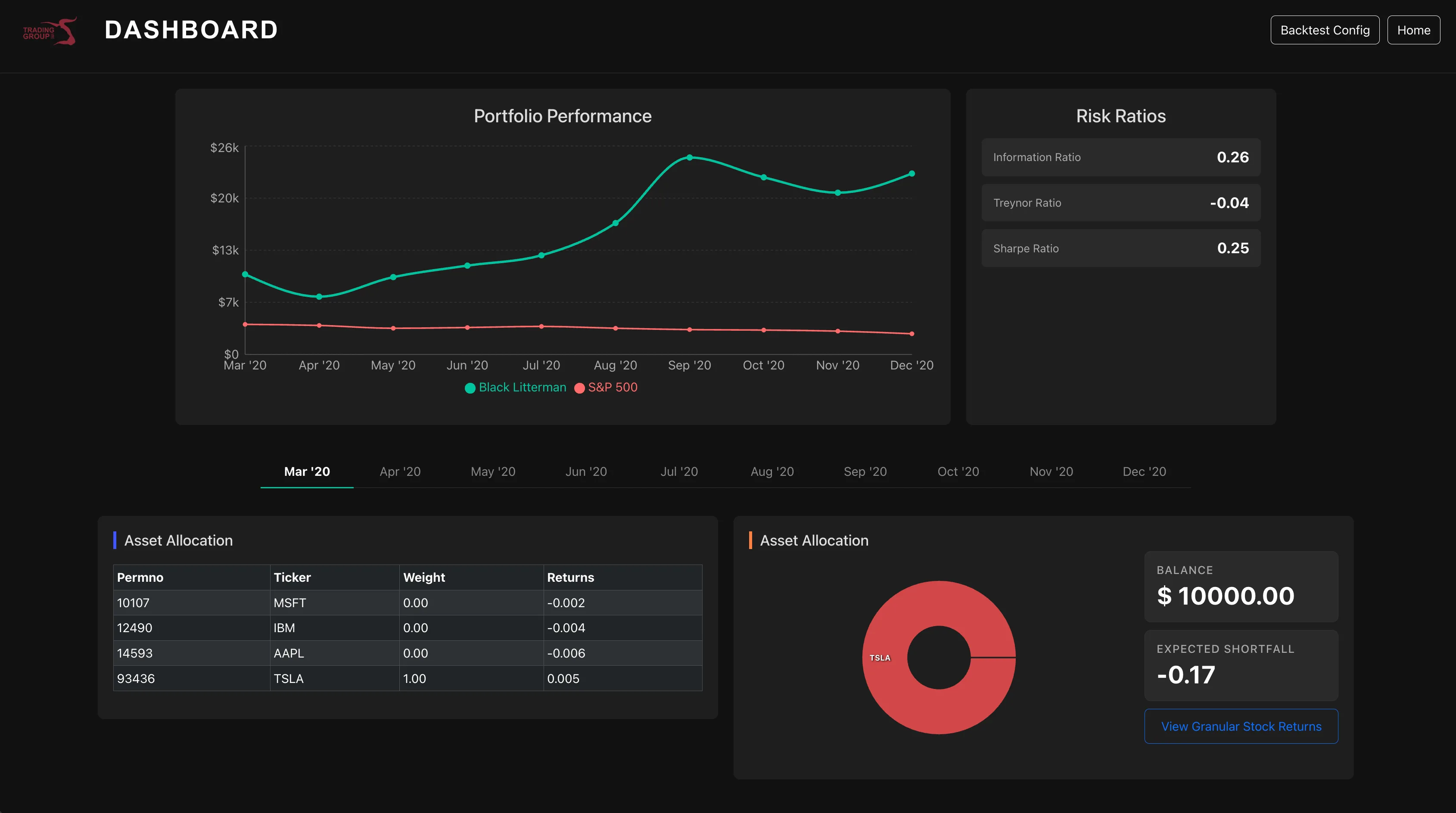Select the Sep '20 month tab
1456x813 pixels.
tap(865, 472)
